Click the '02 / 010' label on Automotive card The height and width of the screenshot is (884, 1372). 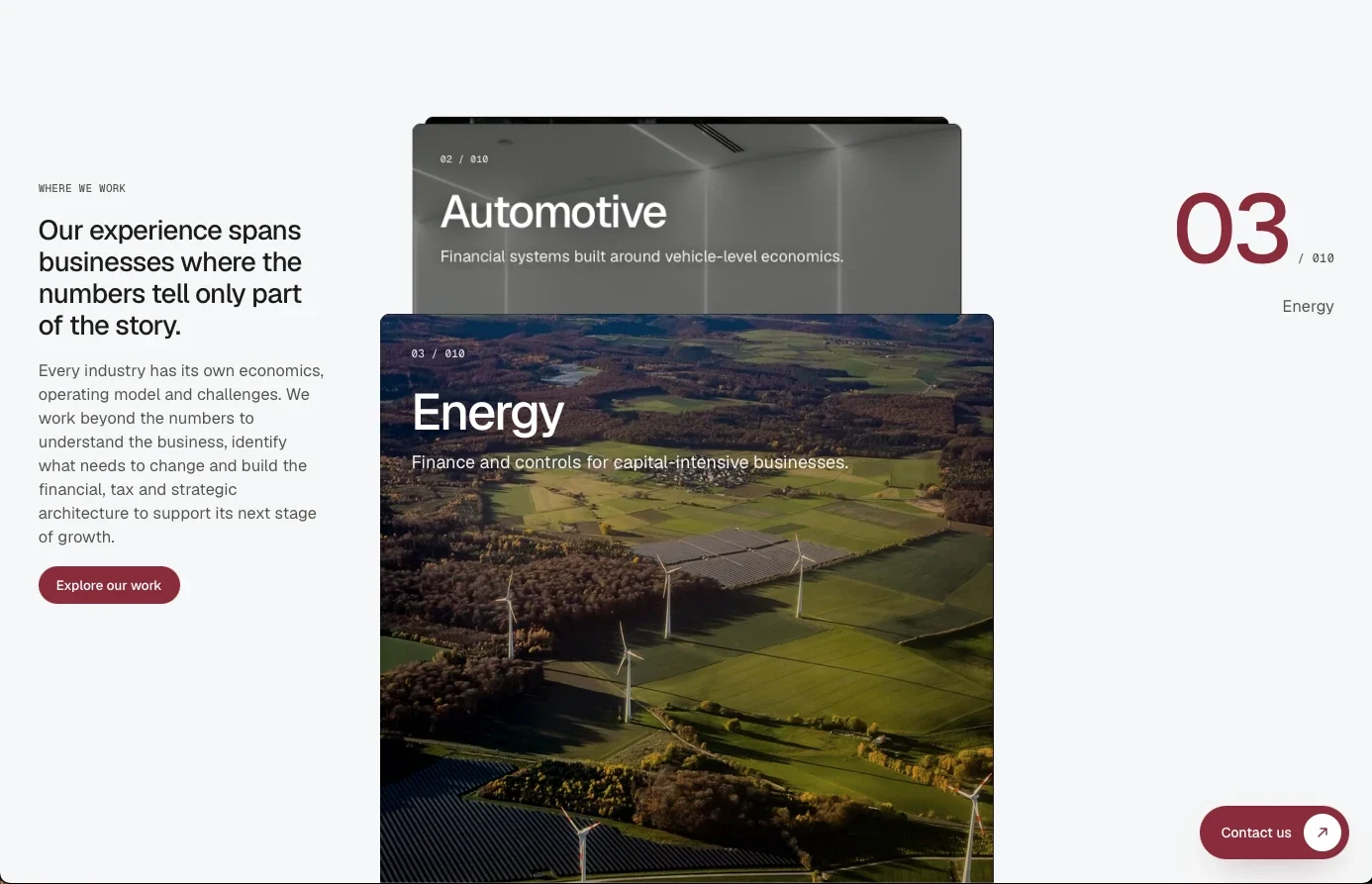tap(464, 159)
